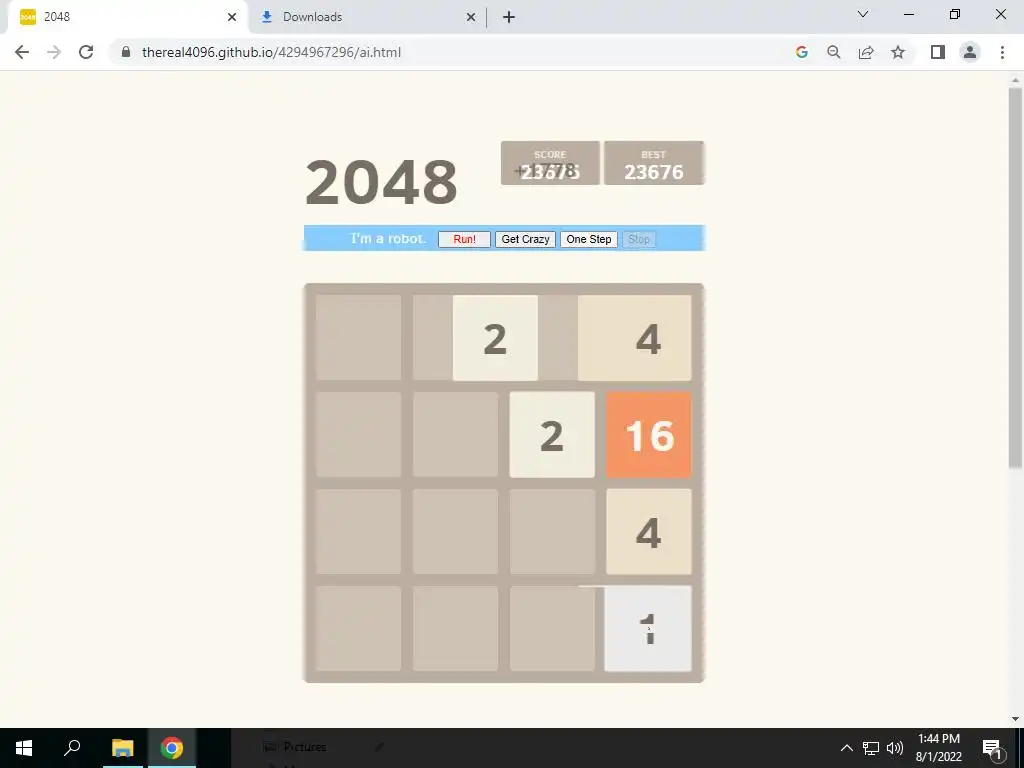Click the page vertical scrollbar thumb

click(x=1015, y=278)
